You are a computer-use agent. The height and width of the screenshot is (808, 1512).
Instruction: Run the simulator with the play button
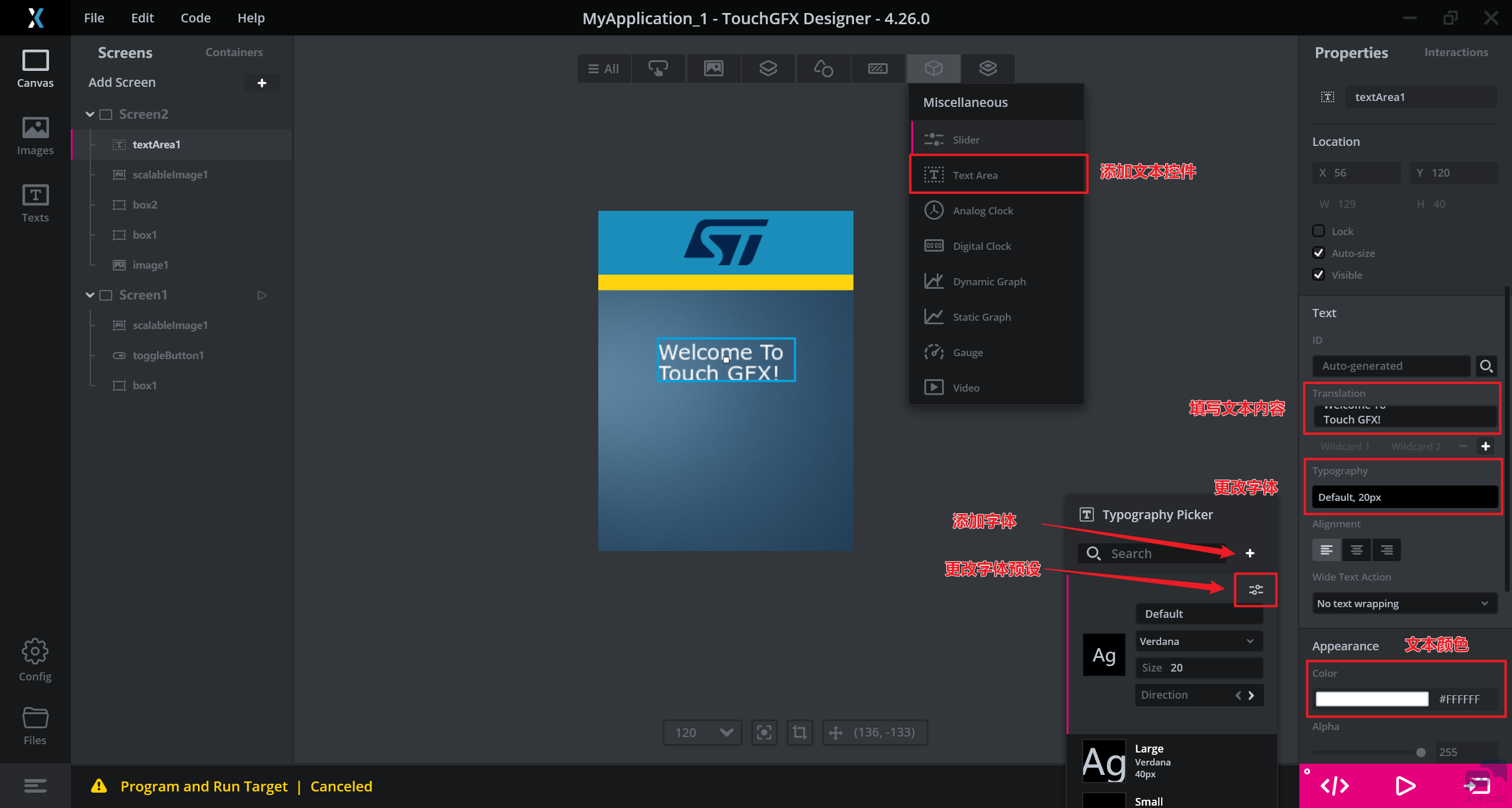click(x=1405, y=786)
